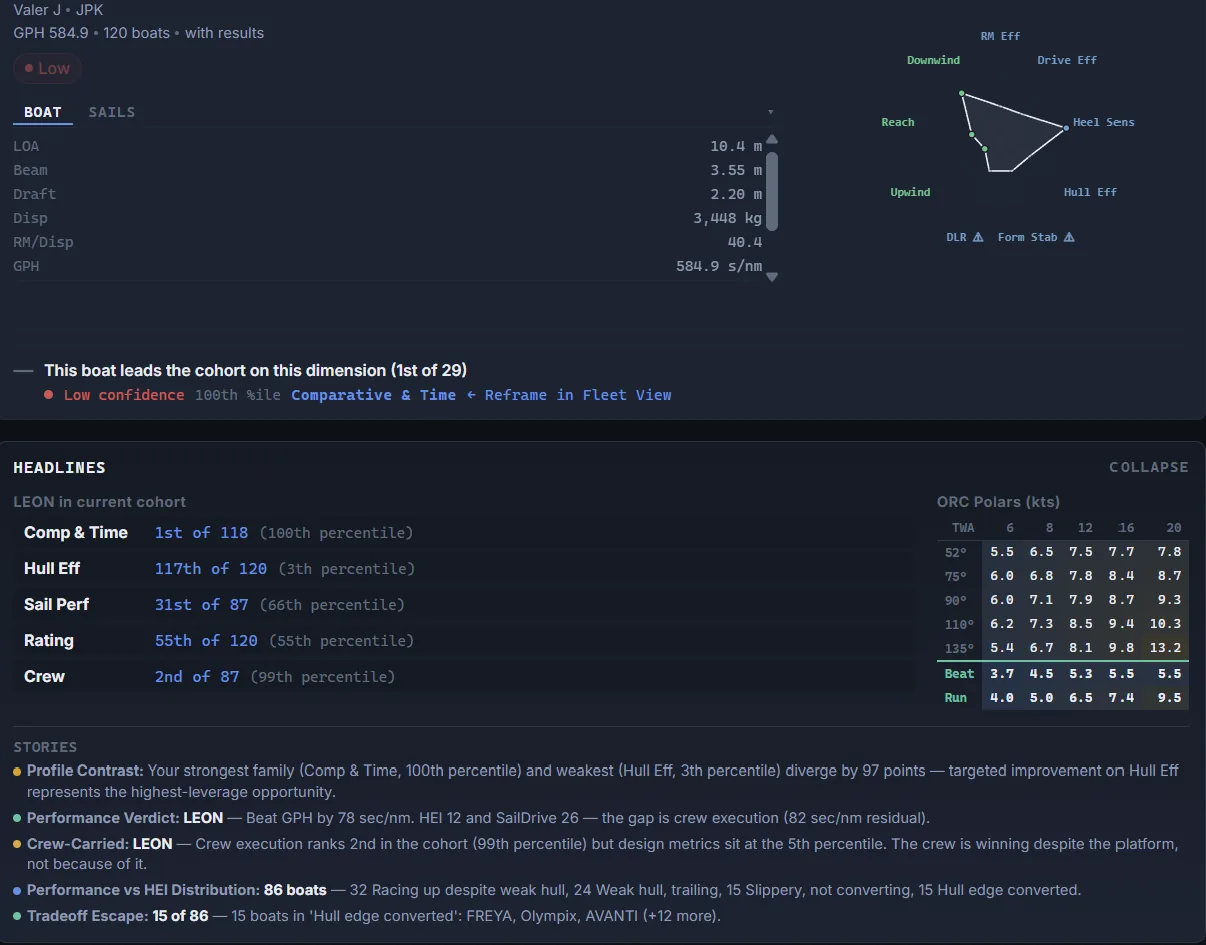This screenshot has width=1206, height=945.
Task: Collapse the Headlines panel
Action: (1149, 467)
